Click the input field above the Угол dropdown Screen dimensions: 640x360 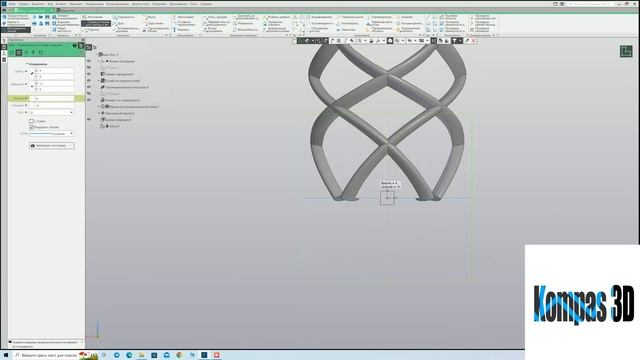coord(53,105)
